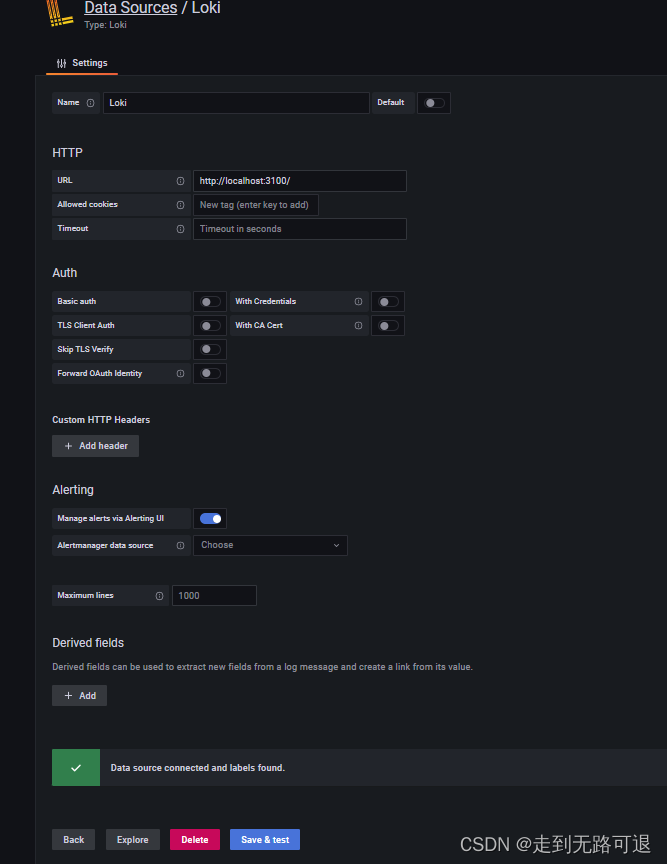This screenshot has width=667, height=864.
Task: Enable the With Credentials switch
Action: 388,301
